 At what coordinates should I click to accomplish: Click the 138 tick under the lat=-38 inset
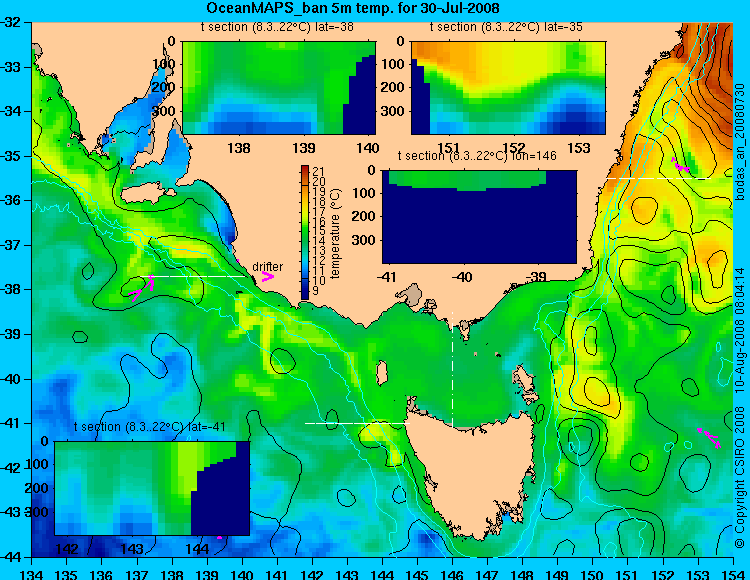(239, 148)
